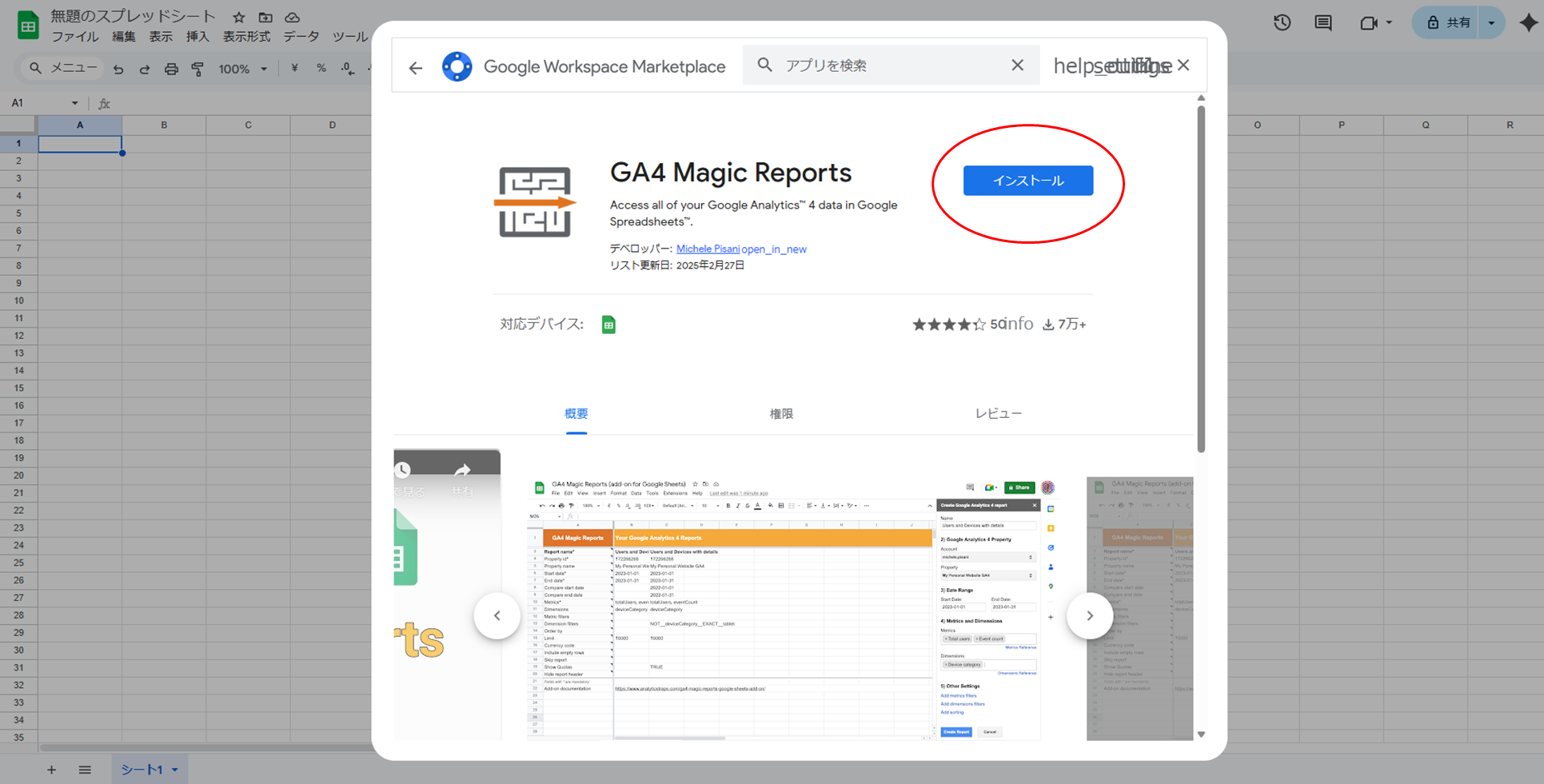This screenshot has width=1544, height=784.
Task: Click the decrease decimal places icon
Action: click(x=348, y=70)
